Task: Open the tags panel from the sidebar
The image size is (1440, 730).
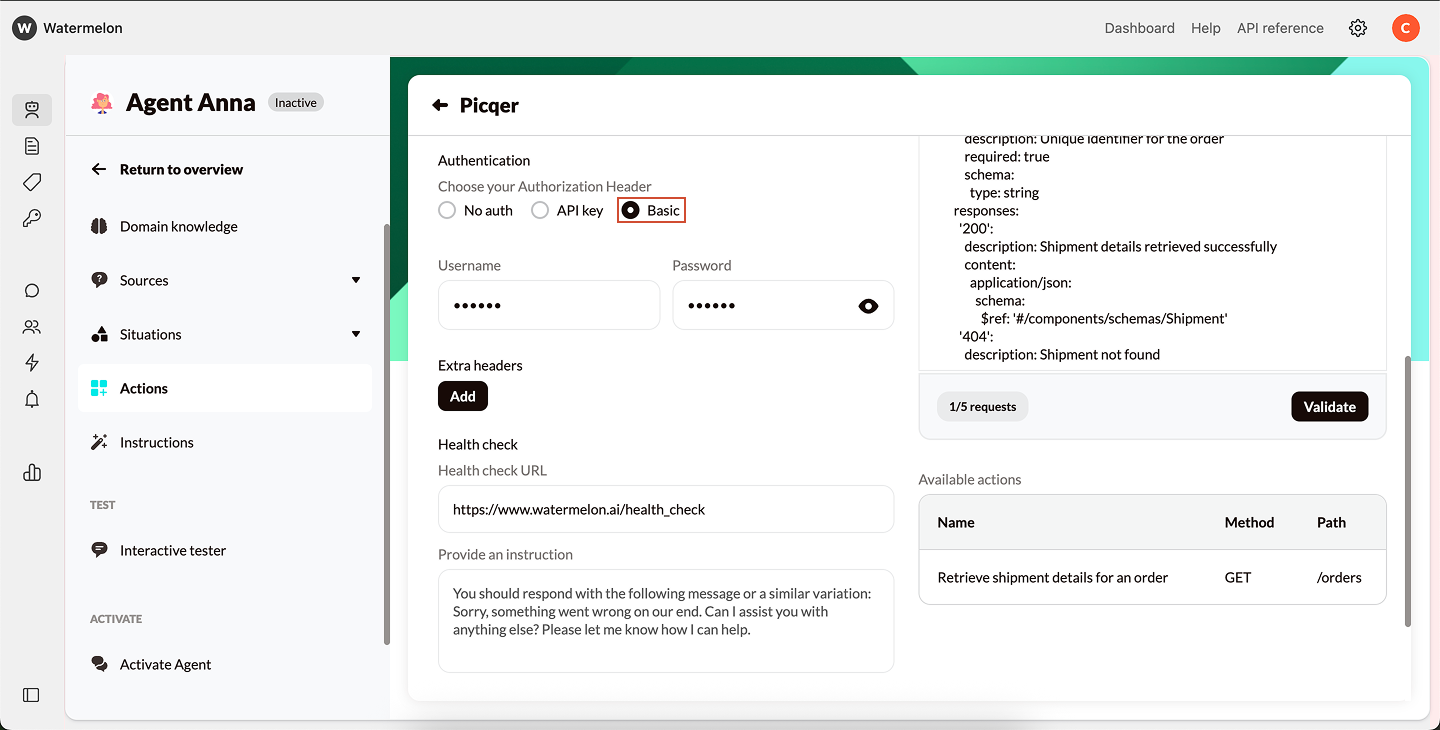Action: pos(31,182)
